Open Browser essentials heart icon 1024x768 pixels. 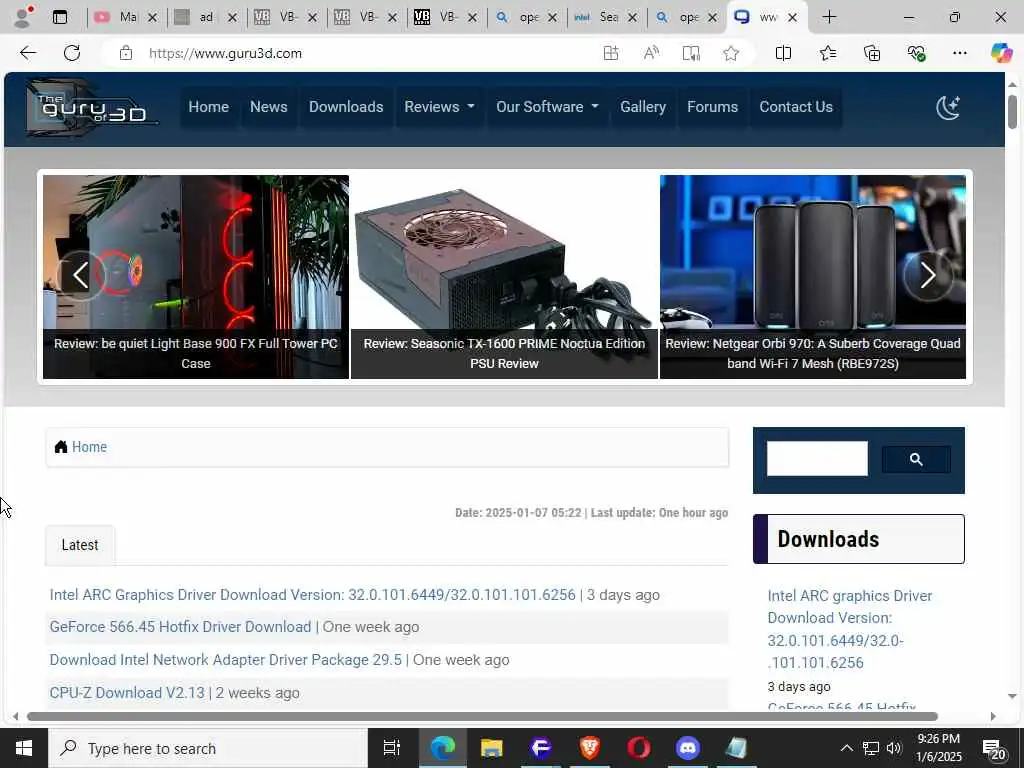[916, 53]
